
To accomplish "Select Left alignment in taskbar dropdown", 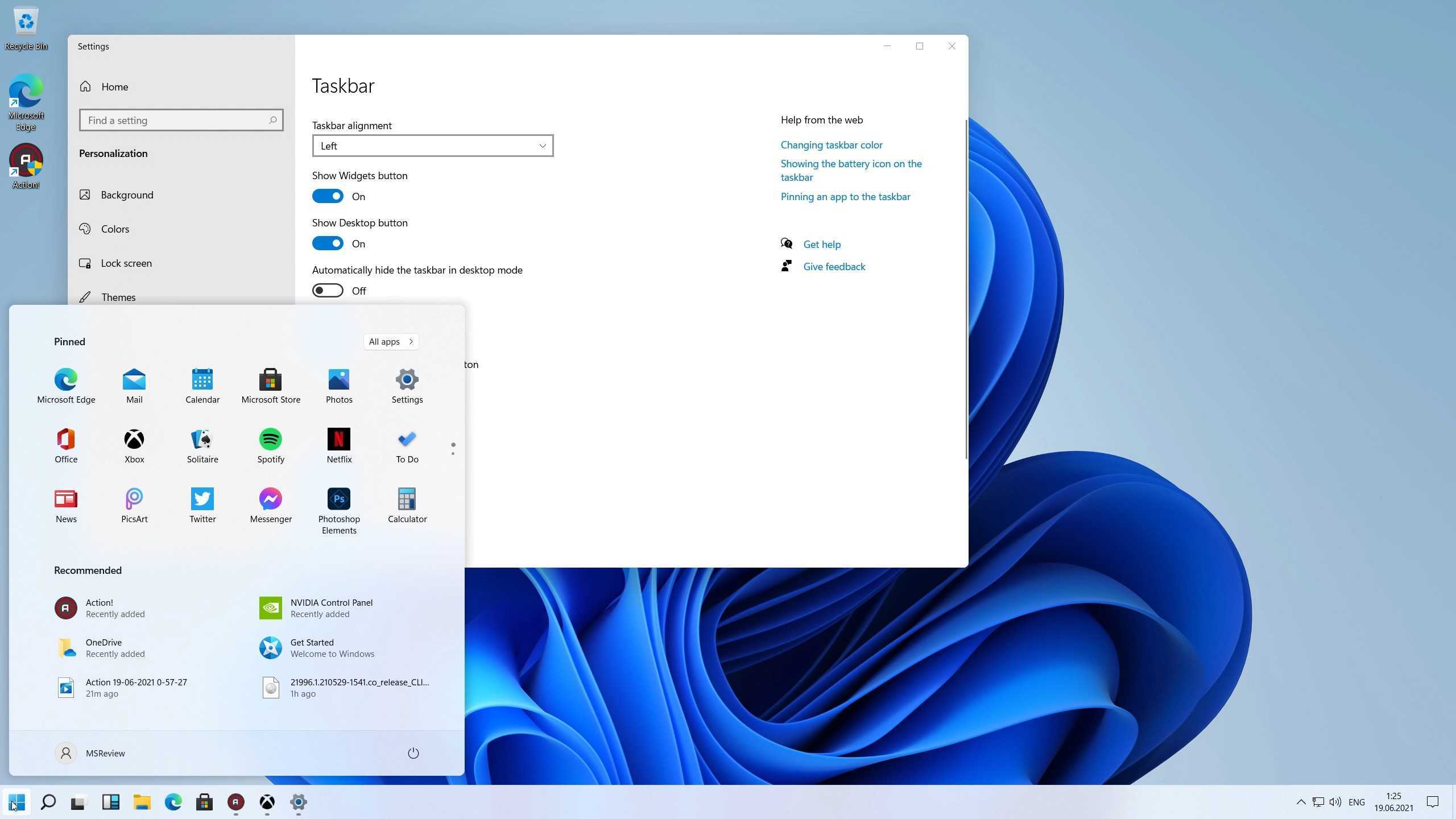I will [x=431, y=145].
